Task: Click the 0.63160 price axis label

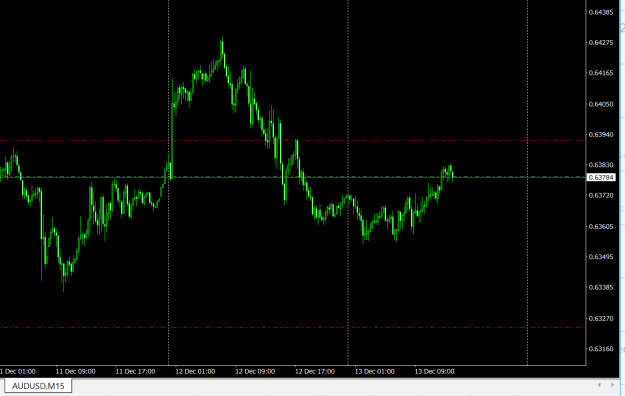Action: [601, 349]
